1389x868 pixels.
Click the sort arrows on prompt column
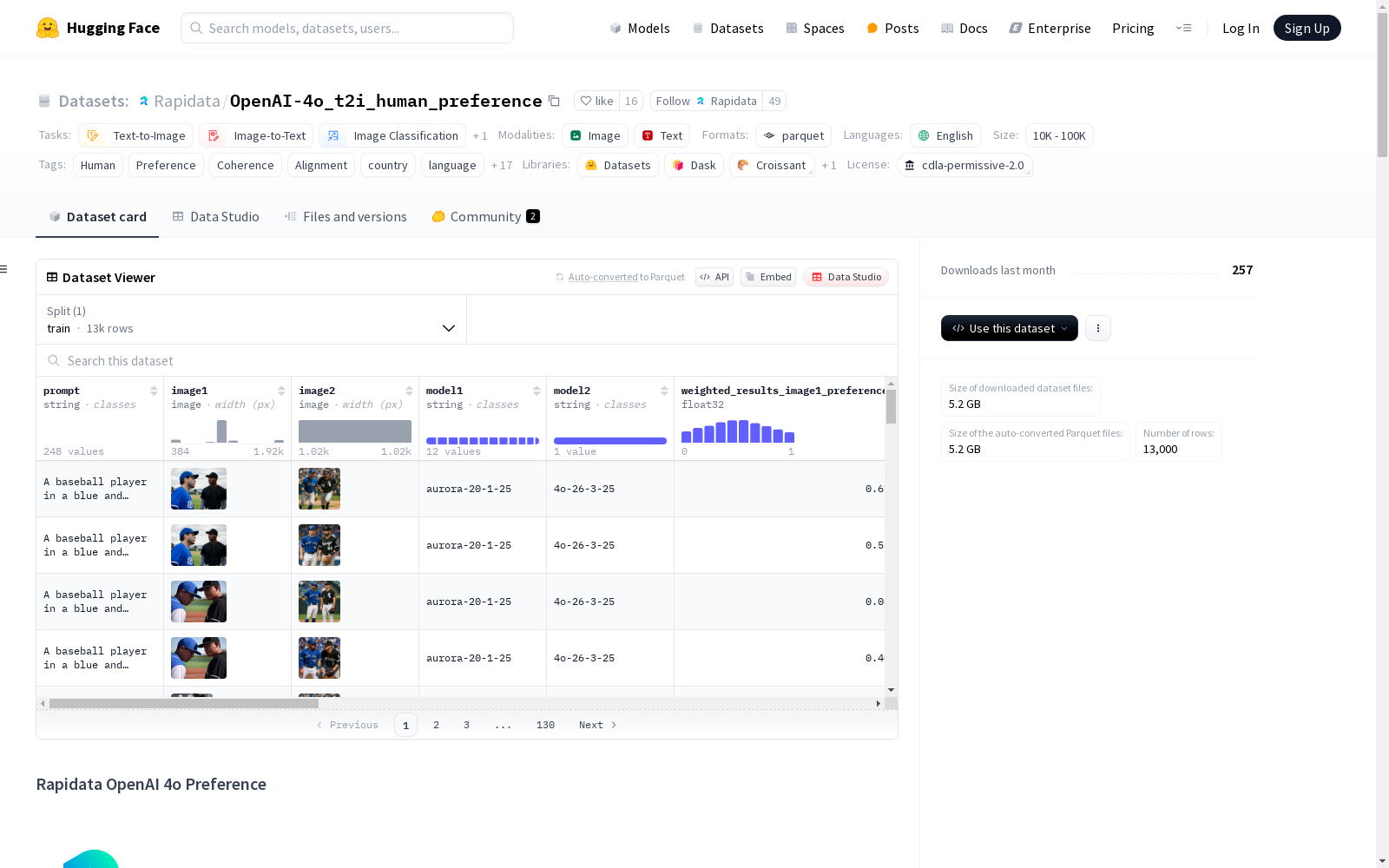(x=154, y=391)
